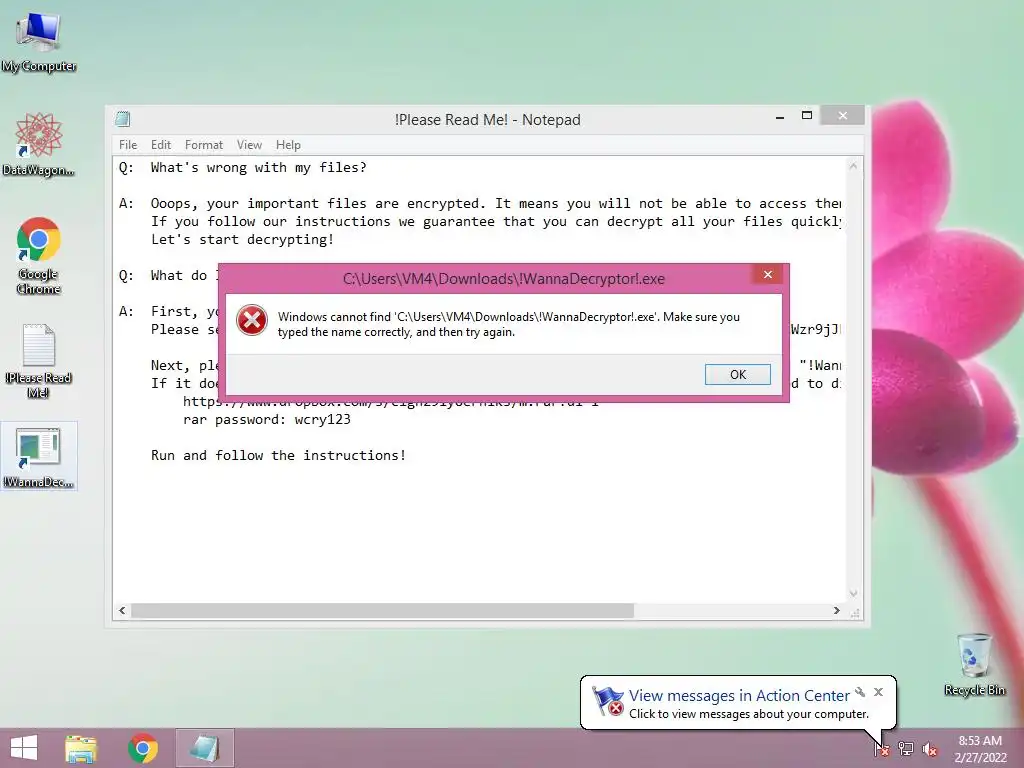Open the volume tray icon
This screenshot has height=768, width=1024.
coord(930,749)
